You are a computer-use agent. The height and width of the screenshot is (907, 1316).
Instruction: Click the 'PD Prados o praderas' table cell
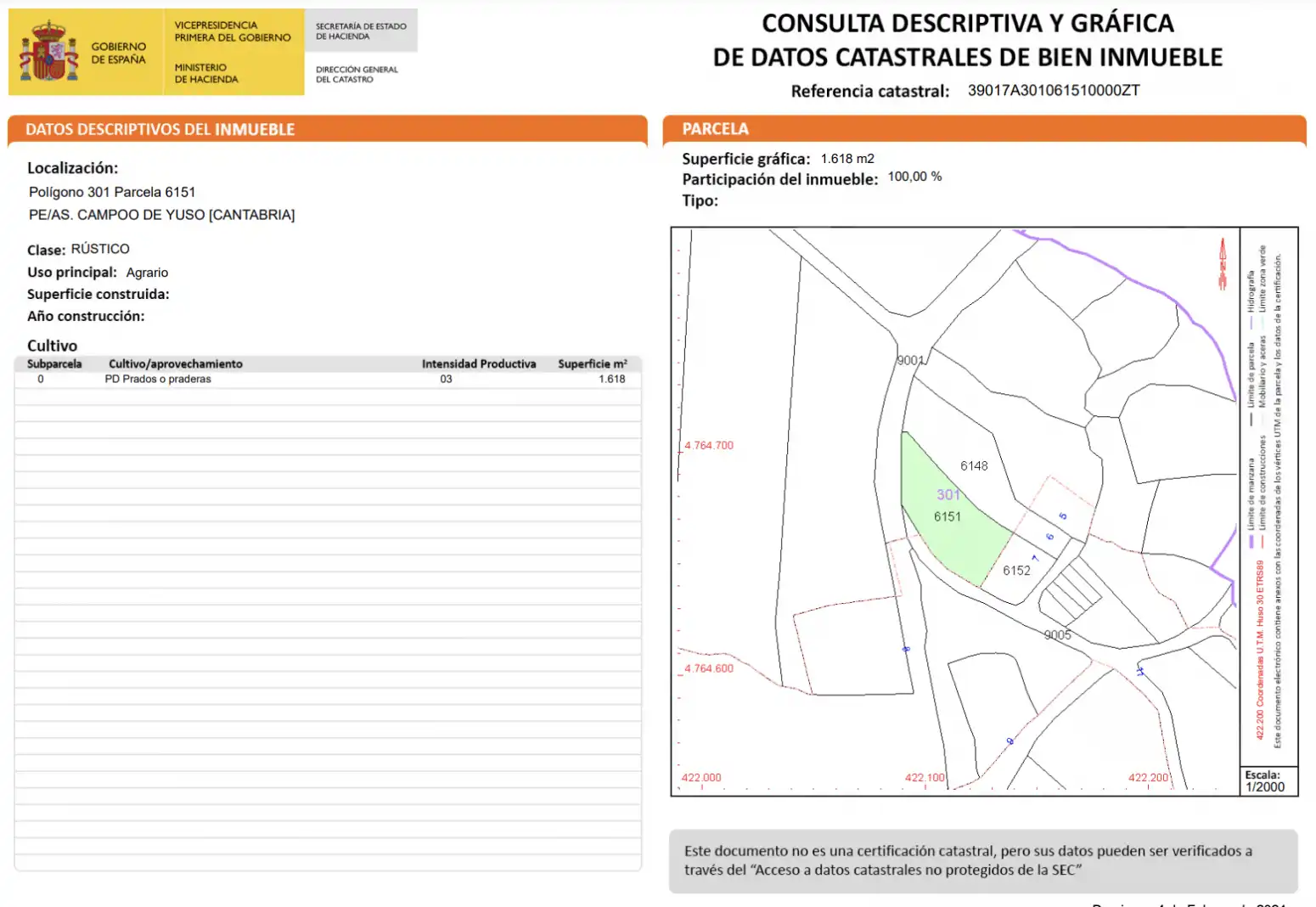158,379
